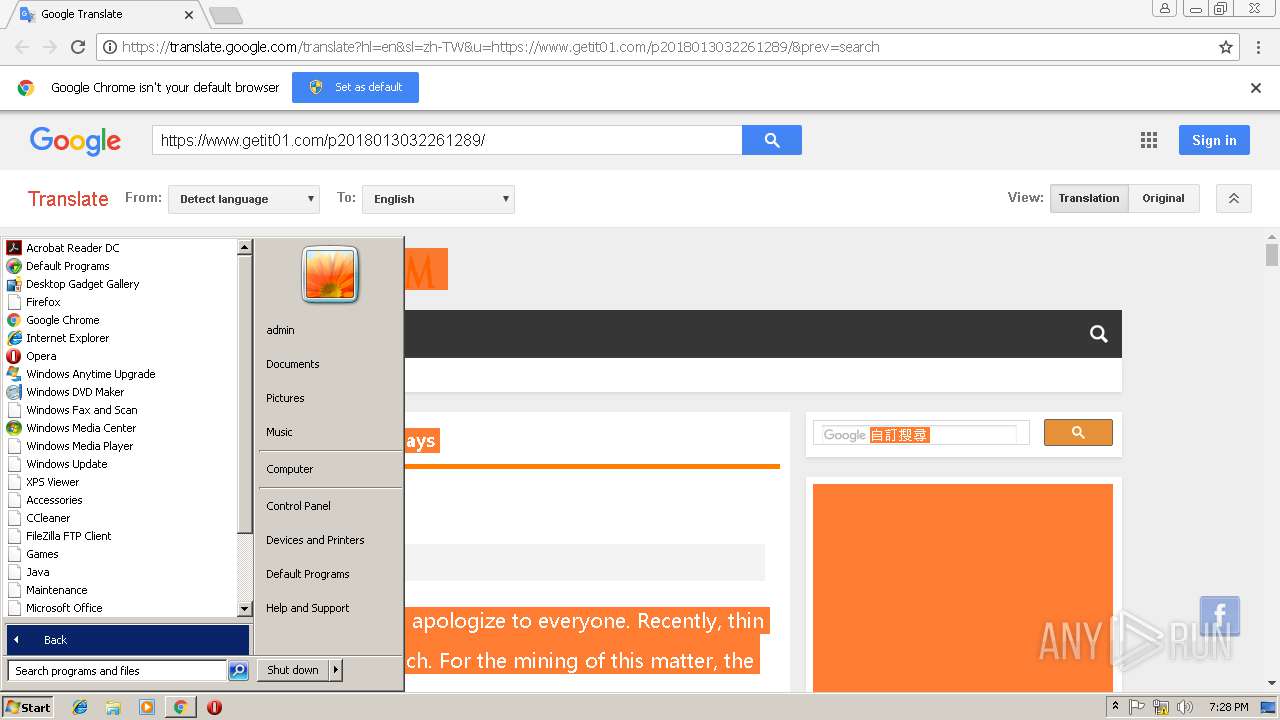Open Windows Fax and Scan

pyautogui.click(x=81, y=410)
